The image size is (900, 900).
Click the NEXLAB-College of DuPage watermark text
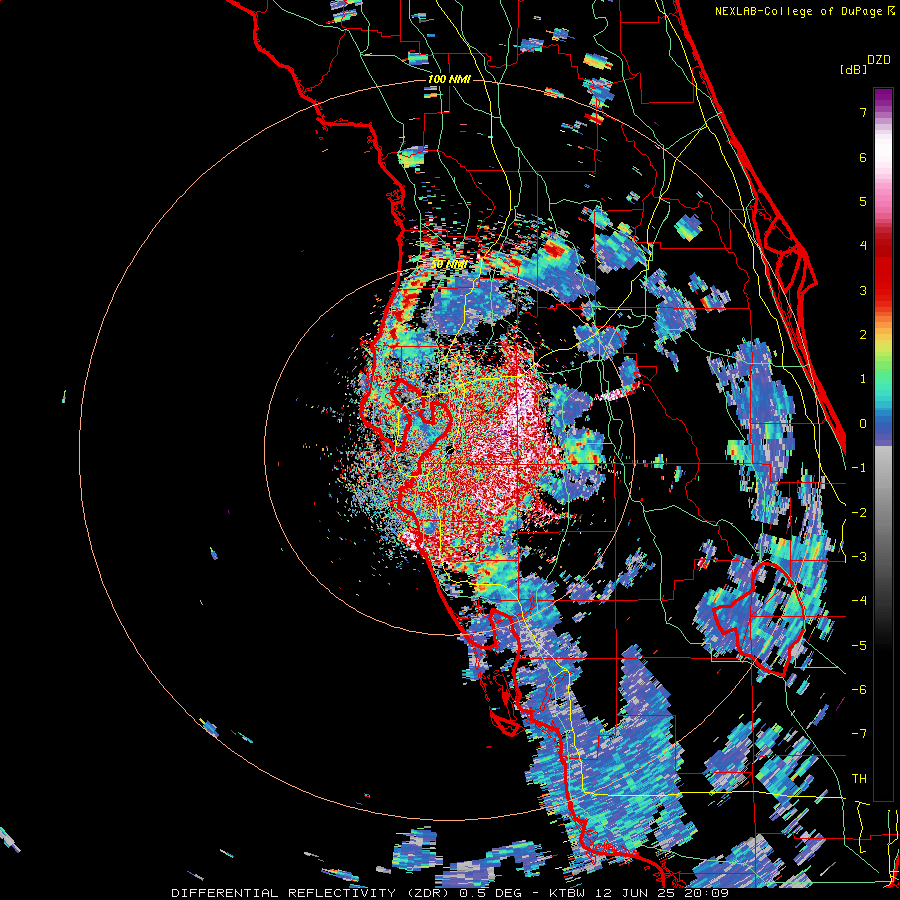click(804, 11)
